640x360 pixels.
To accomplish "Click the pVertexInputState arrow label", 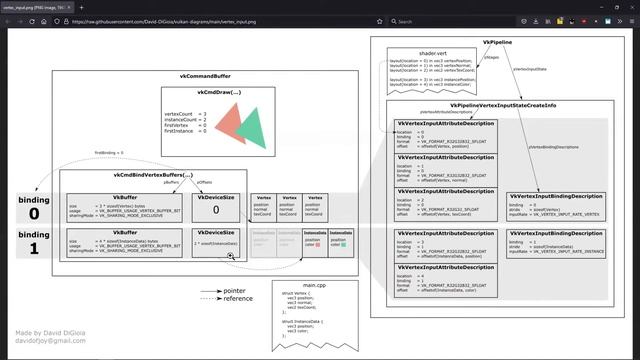I will pos(530,69).
